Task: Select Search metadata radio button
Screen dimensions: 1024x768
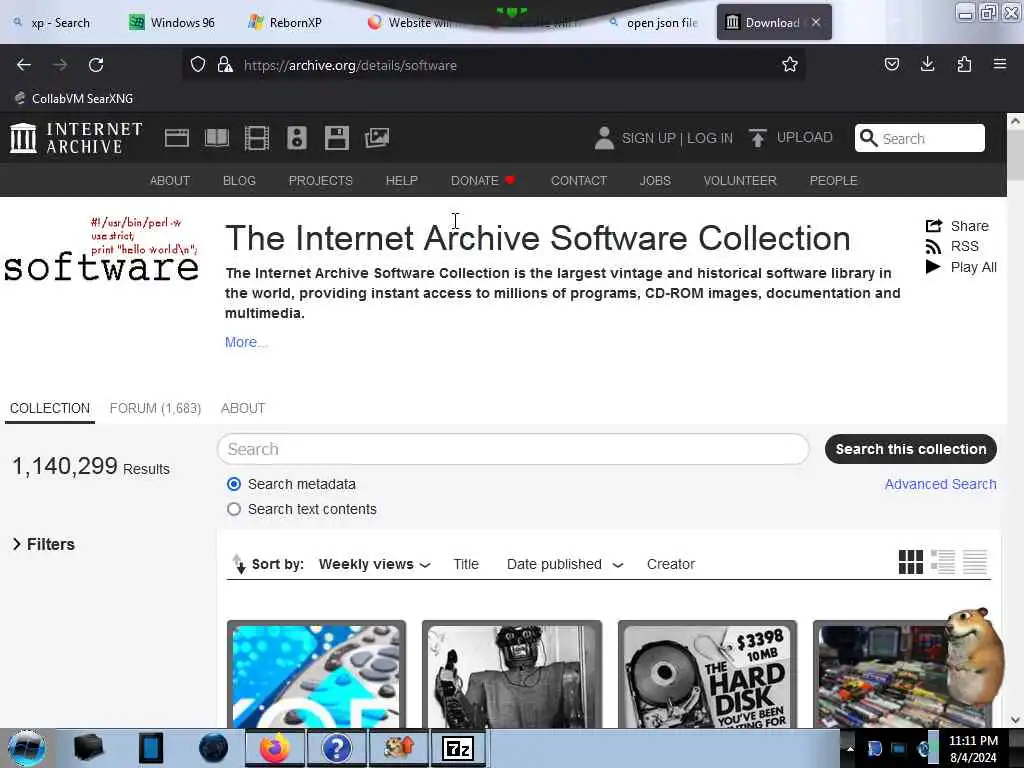Action: tap(234, 484)
